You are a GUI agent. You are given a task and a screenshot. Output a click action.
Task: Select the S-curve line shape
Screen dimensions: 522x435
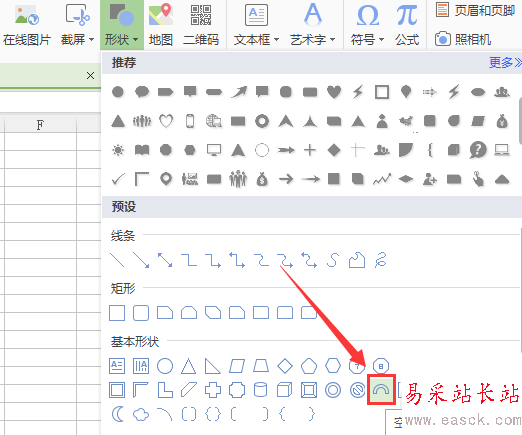(x=333, y=260)
